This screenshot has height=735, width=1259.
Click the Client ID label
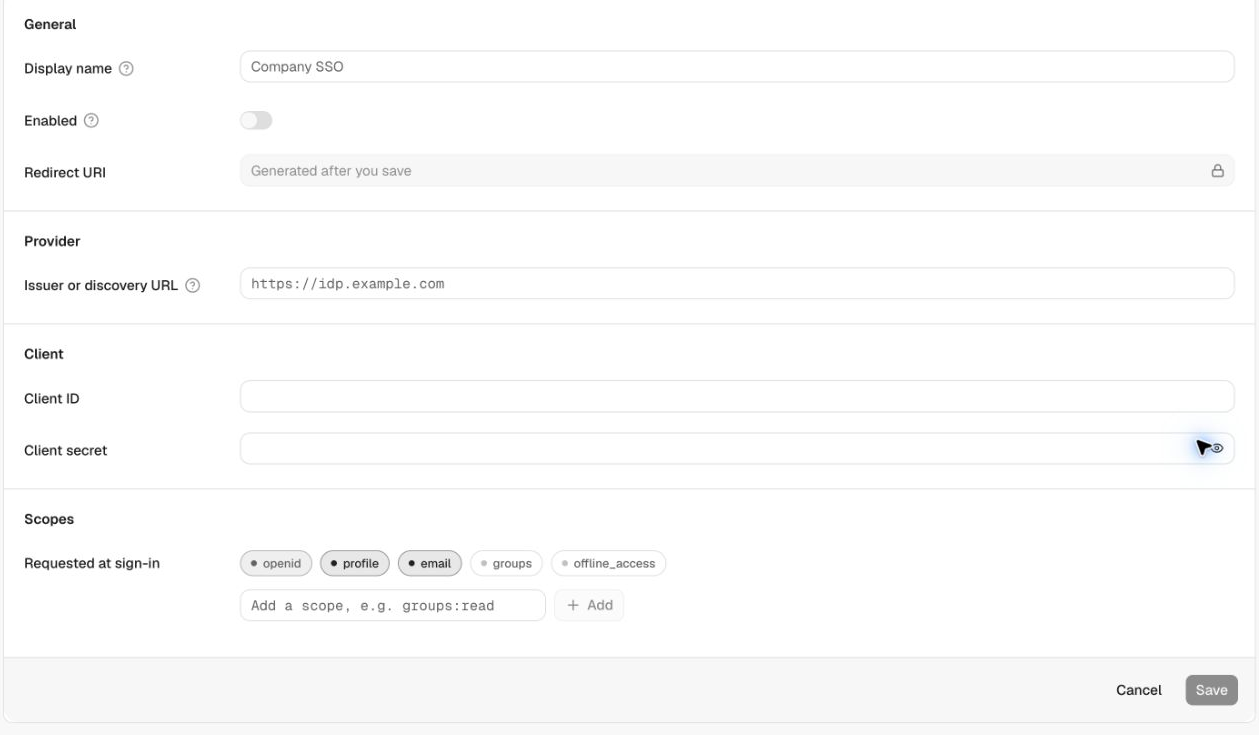click(52, 398)
